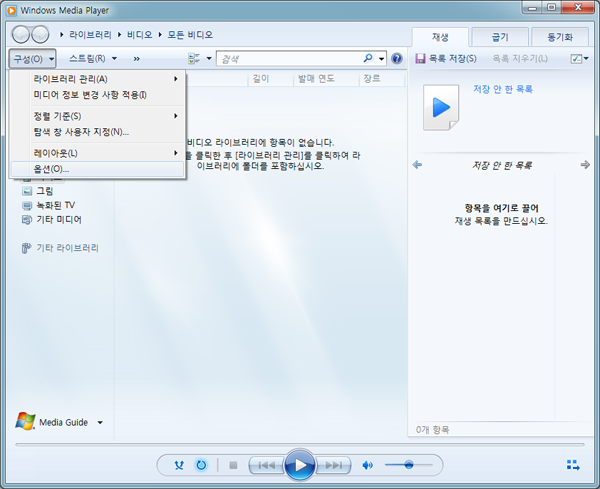Toggle the 구성(O) menu button

click(33, 59)
